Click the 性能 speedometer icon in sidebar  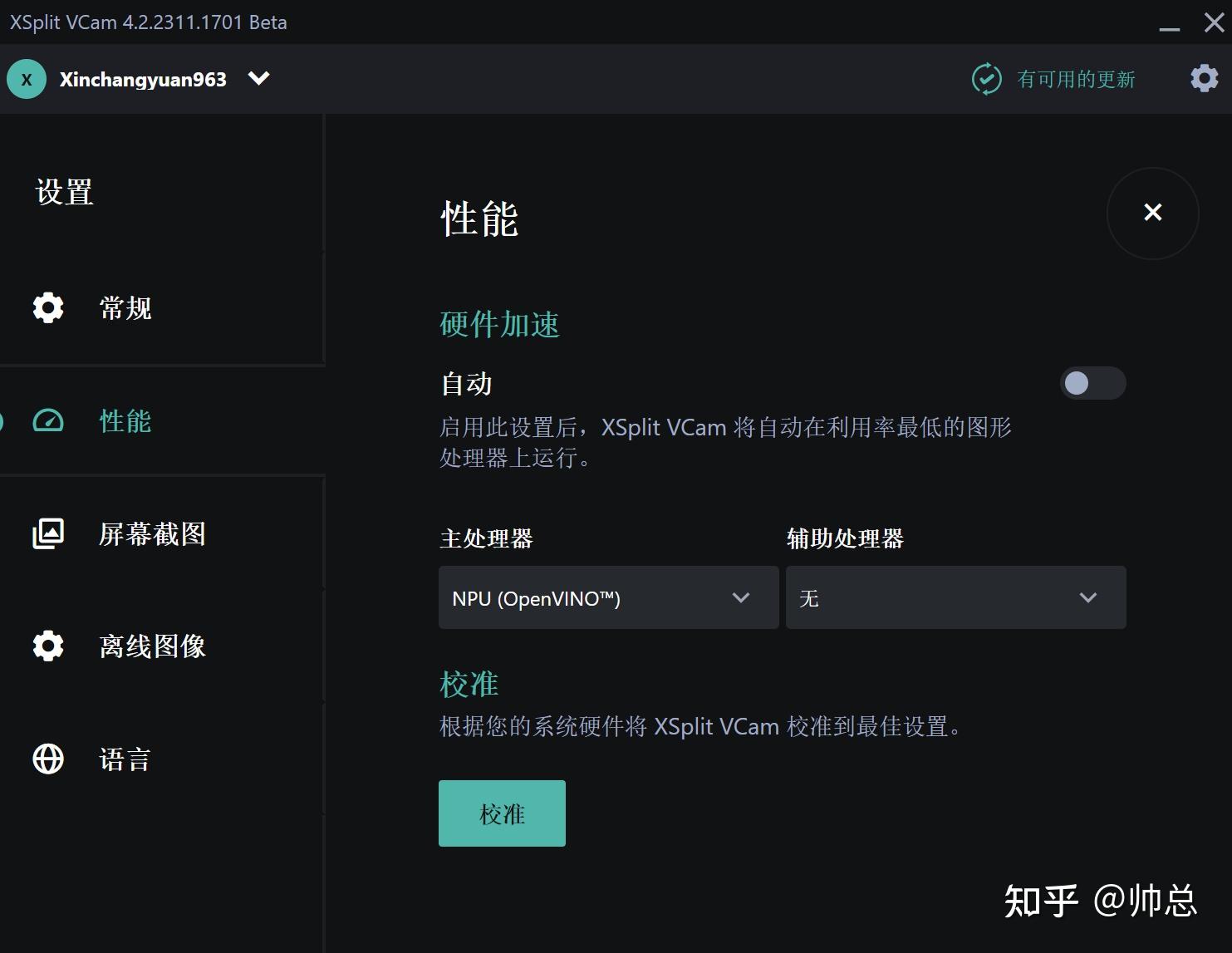pos(48,420)
